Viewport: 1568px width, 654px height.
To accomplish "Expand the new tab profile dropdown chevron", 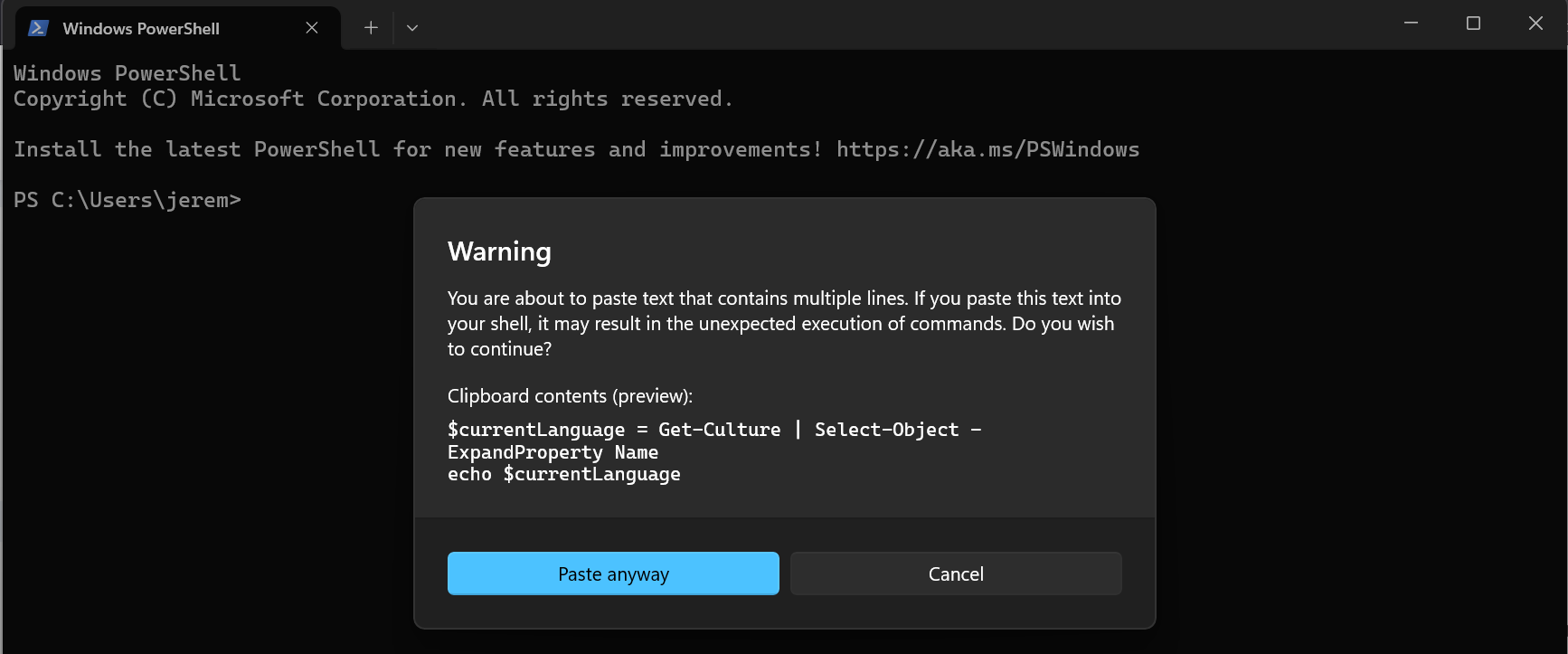I will coord(412,28).
